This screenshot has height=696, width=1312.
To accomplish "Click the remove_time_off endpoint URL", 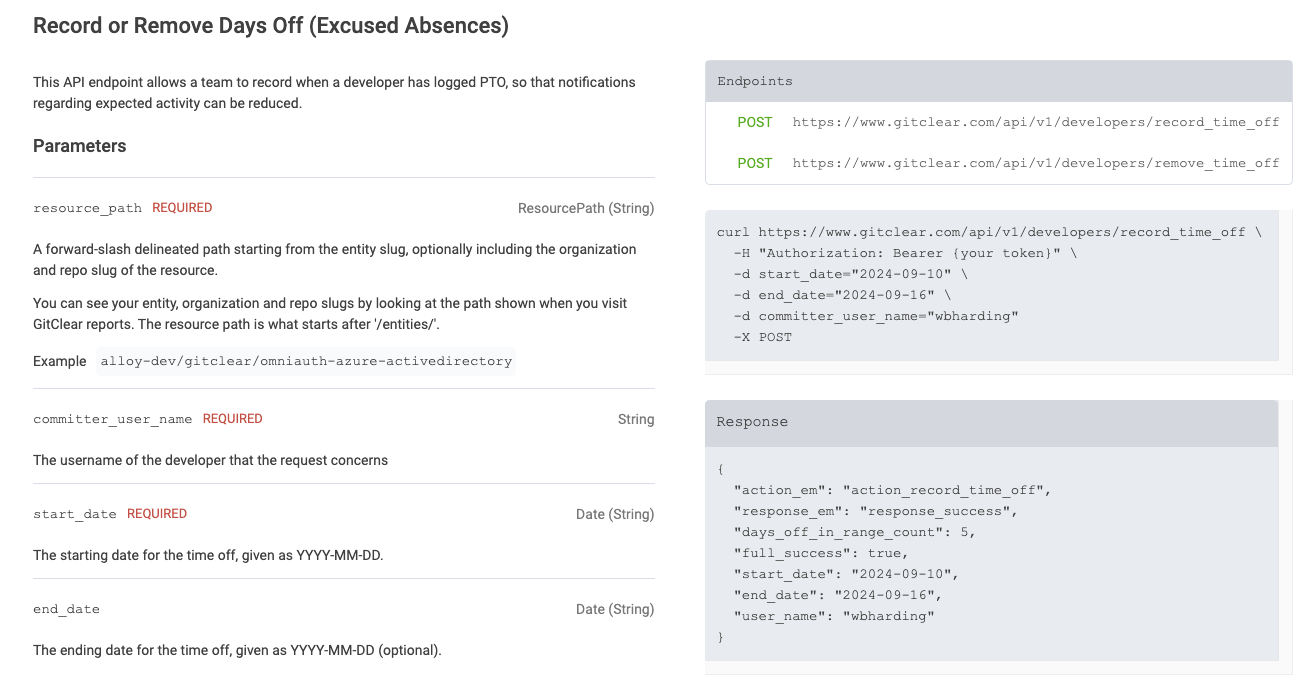I will point(1035,163).
